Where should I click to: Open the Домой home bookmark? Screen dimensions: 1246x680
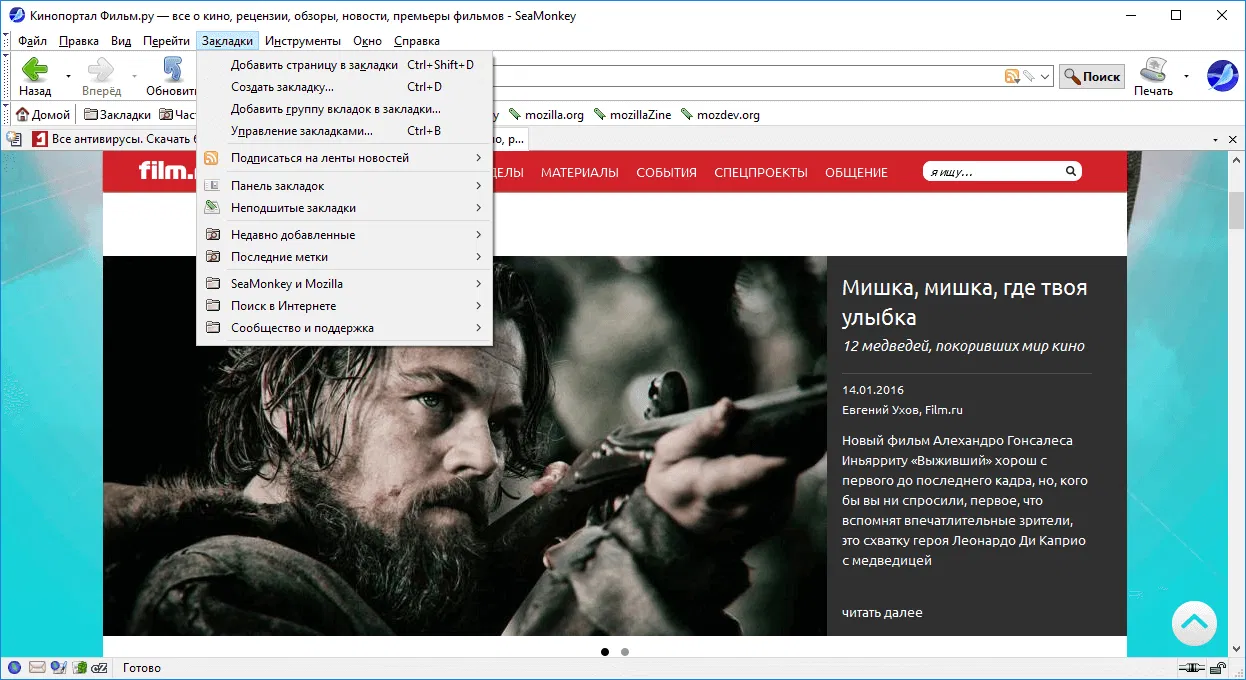click(x=43, y=115)
